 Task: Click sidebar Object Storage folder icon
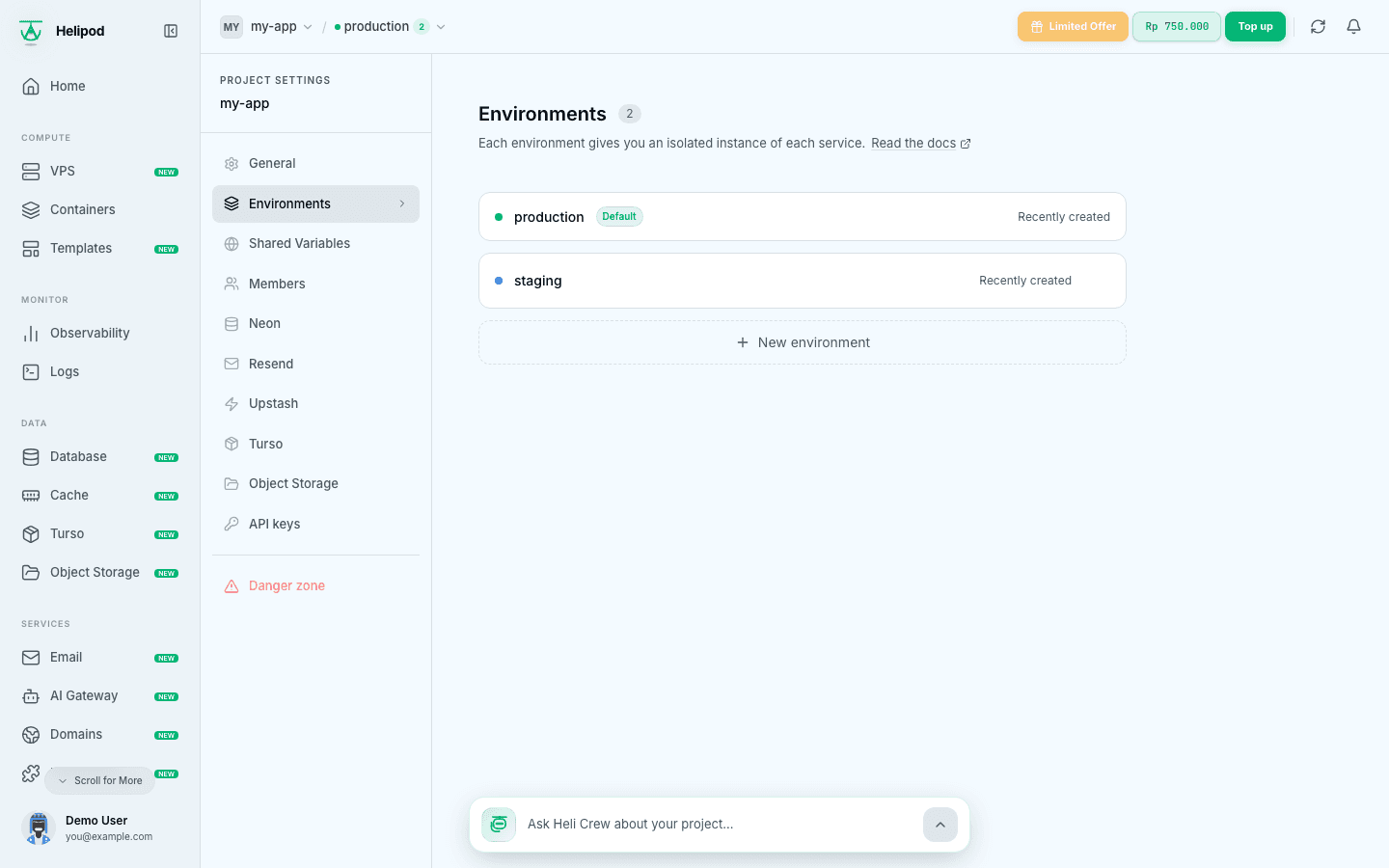[x=31, y=572]
